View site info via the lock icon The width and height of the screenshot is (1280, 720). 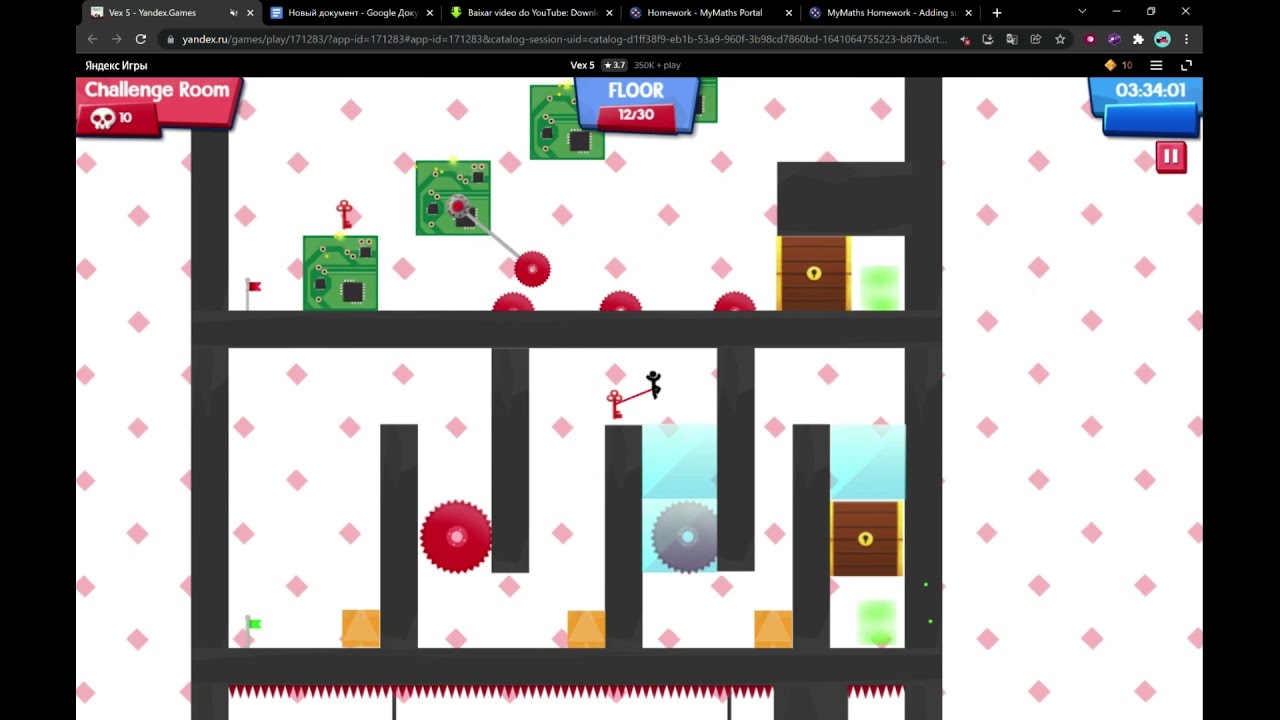tap(170, 39)
